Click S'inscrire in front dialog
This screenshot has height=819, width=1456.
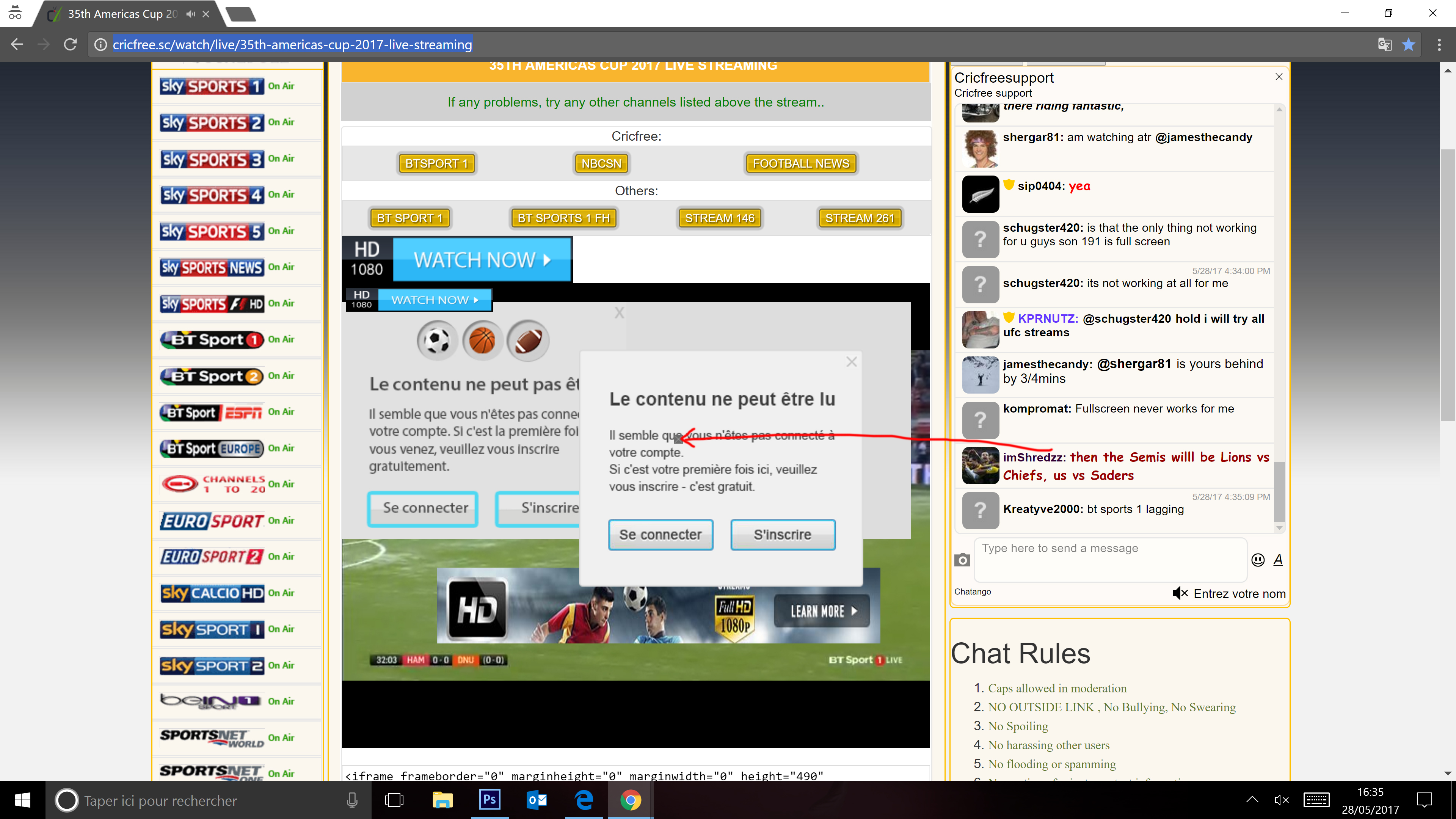[x=783, y=535]
